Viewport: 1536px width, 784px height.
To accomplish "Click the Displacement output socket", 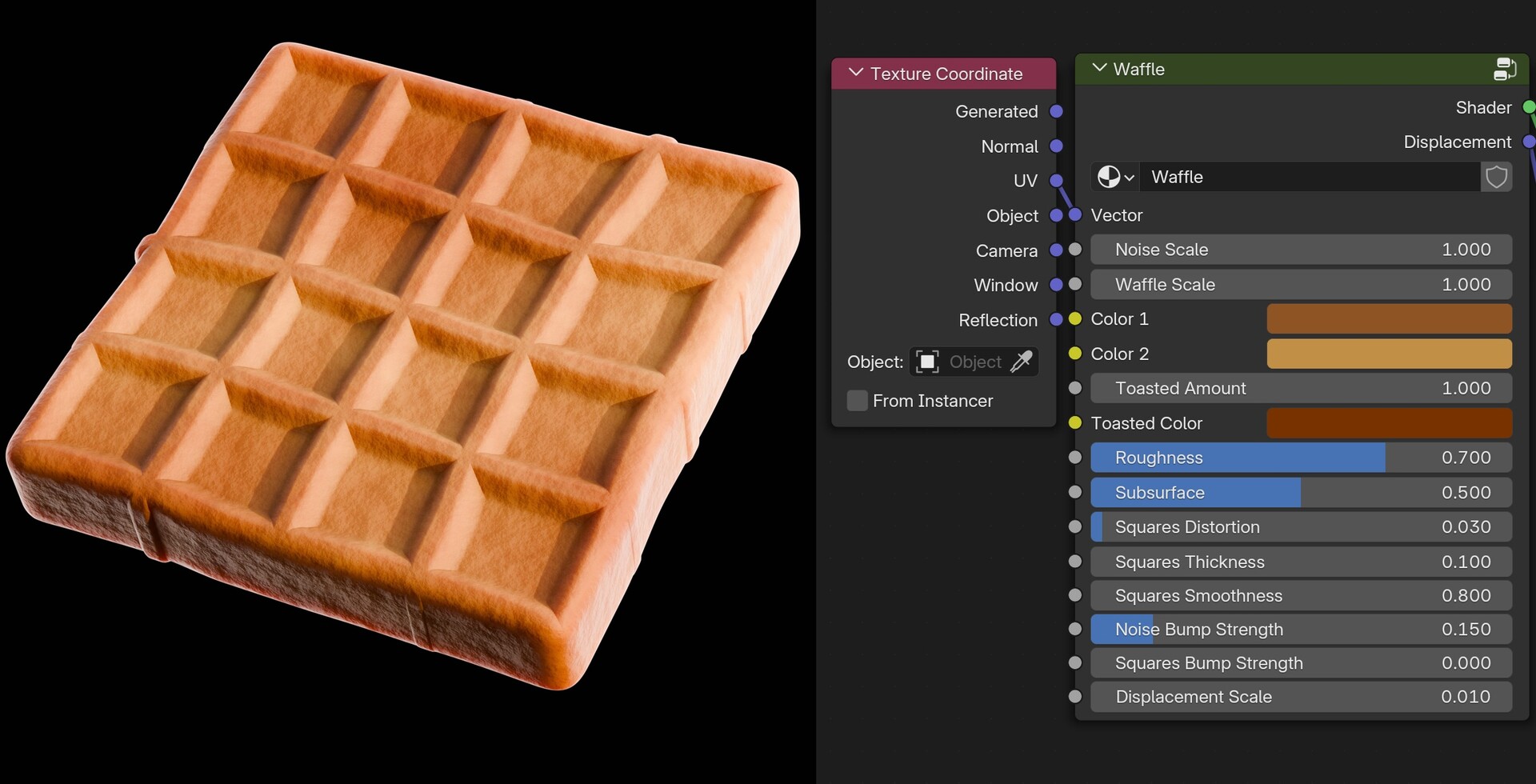I will pos(1530,142).
